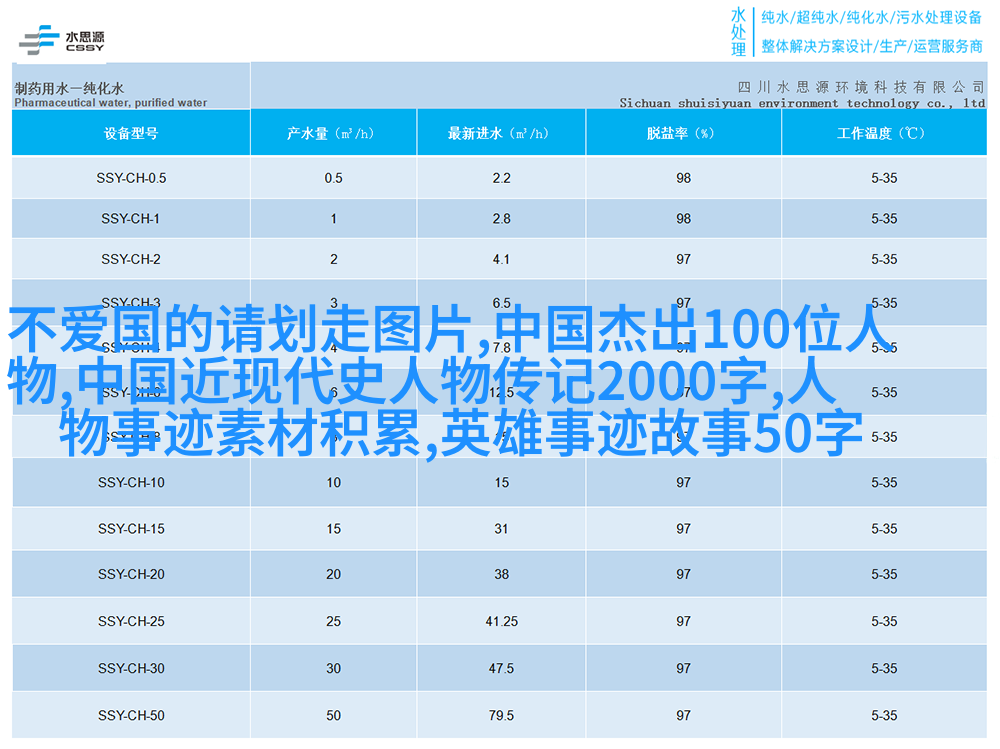Select the SSY-CH-30 model cell
This screenshot has height=749, width=1000.
pos(131,669)
